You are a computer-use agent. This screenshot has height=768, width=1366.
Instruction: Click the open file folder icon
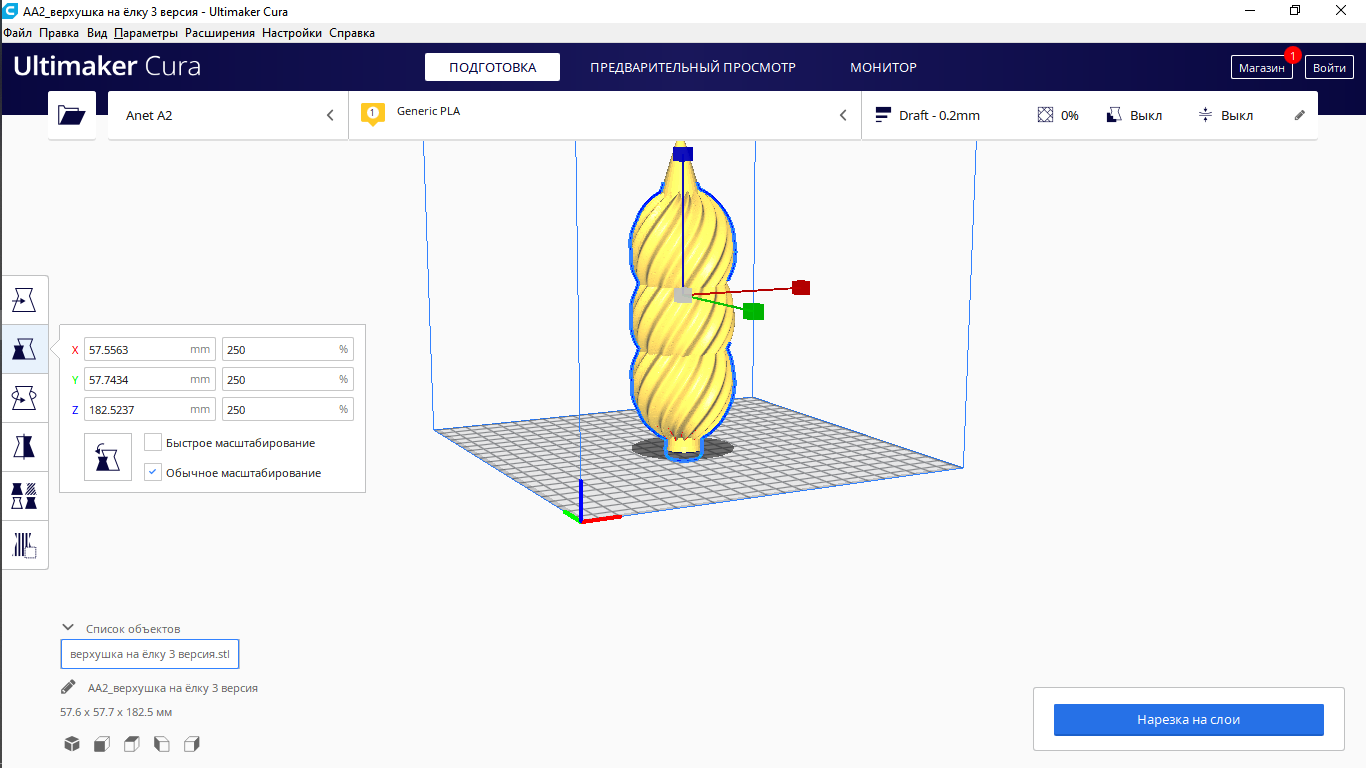(72, 115)
